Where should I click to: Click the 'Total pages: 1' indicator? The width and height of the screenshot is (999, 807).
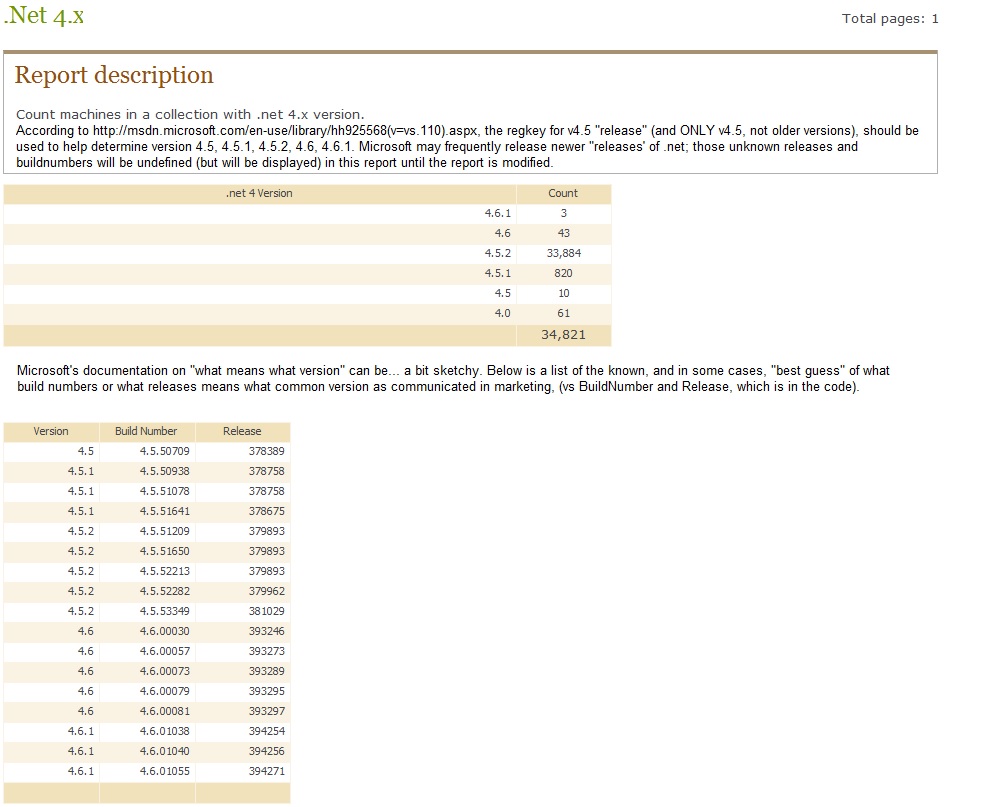pos(890,18)
